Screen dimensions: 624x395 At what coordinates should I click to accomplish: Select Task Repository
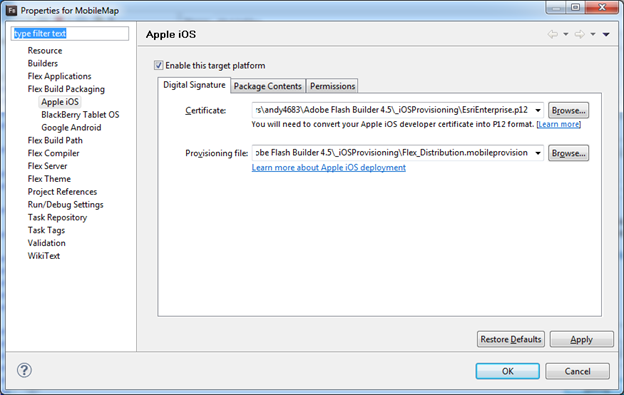(57, 217)
